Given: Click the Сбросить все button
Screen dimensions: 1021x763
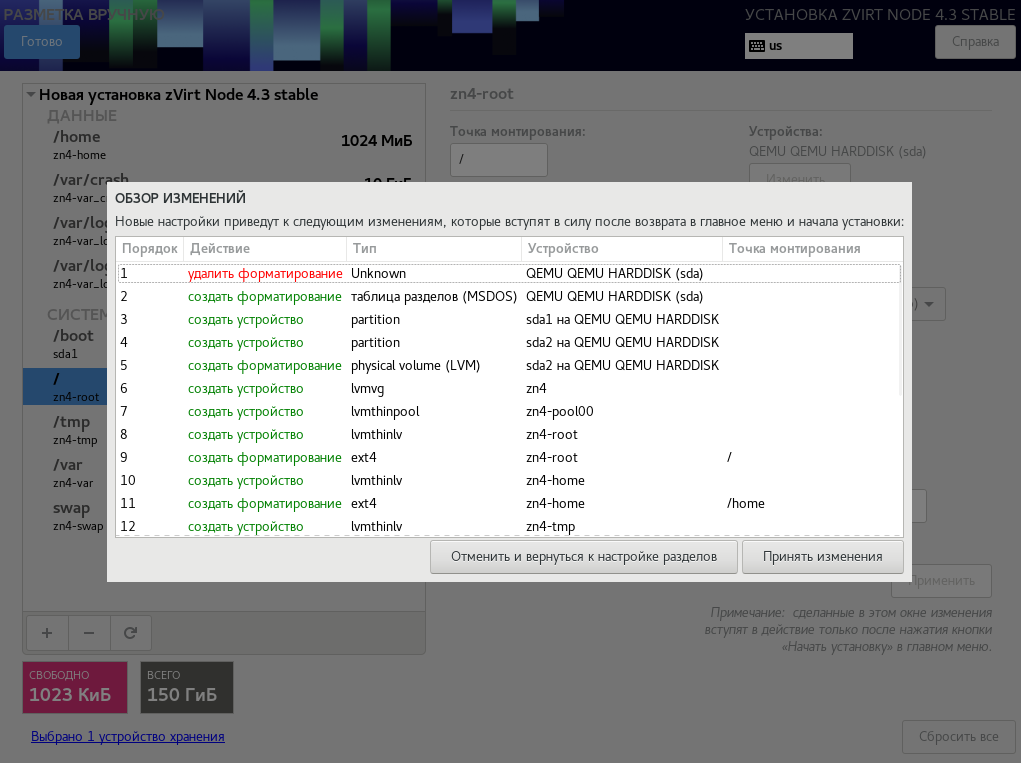Looking at the screenshot, I should (958, 736).
